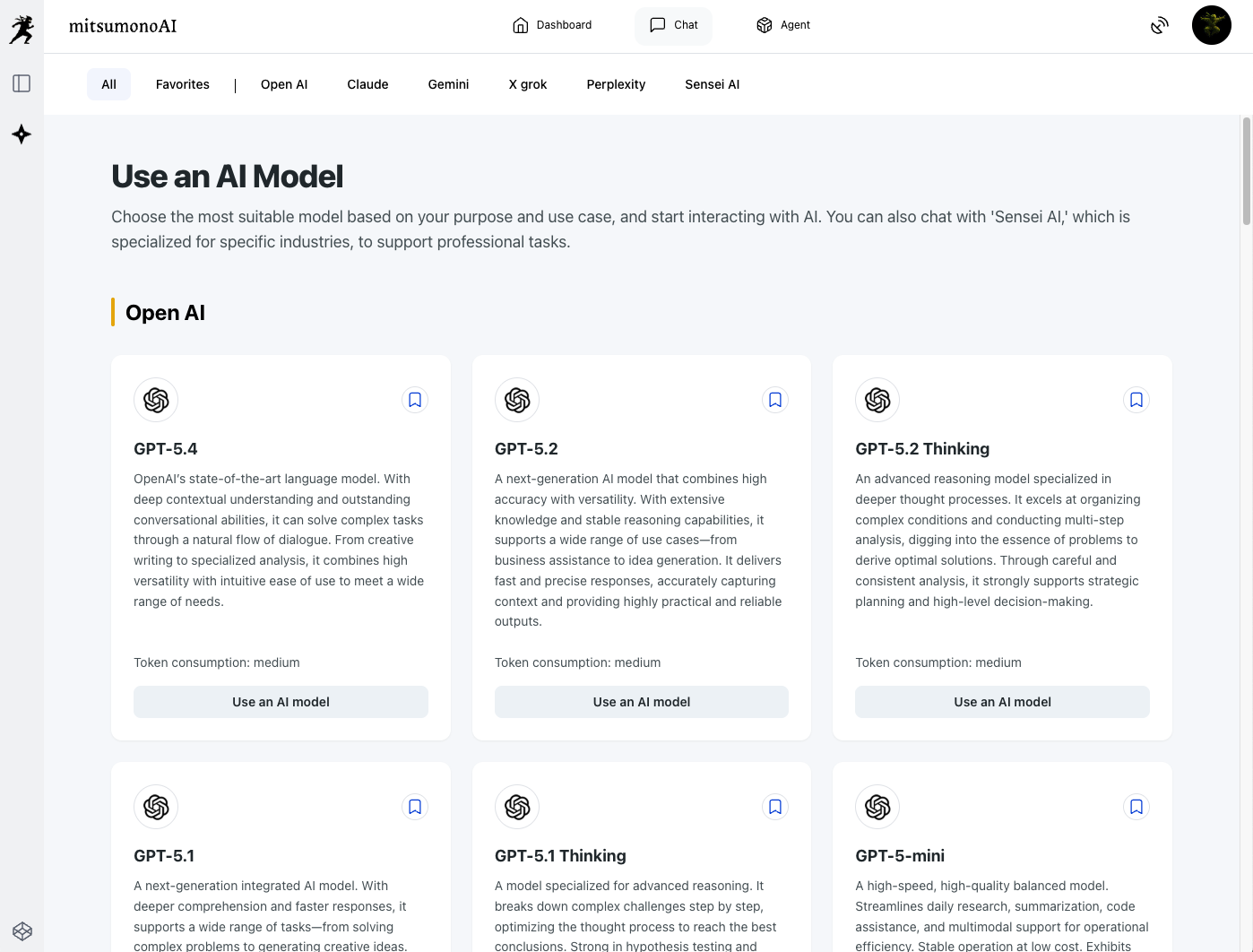Click the mitsumonoAI brand name
The width and height of the screenshot is (1253, 952).
point(123,26)
